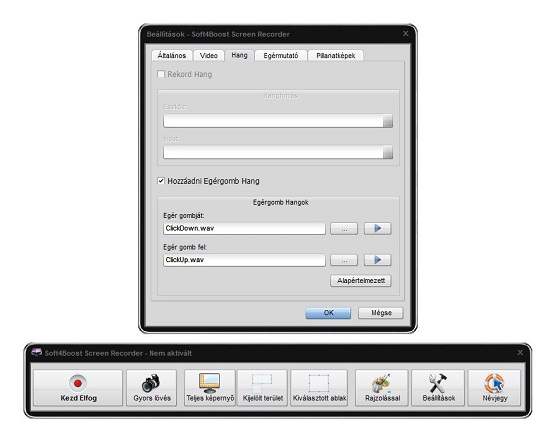Start recording with Kezd Elfog button
550x427 pixels.
78,388
